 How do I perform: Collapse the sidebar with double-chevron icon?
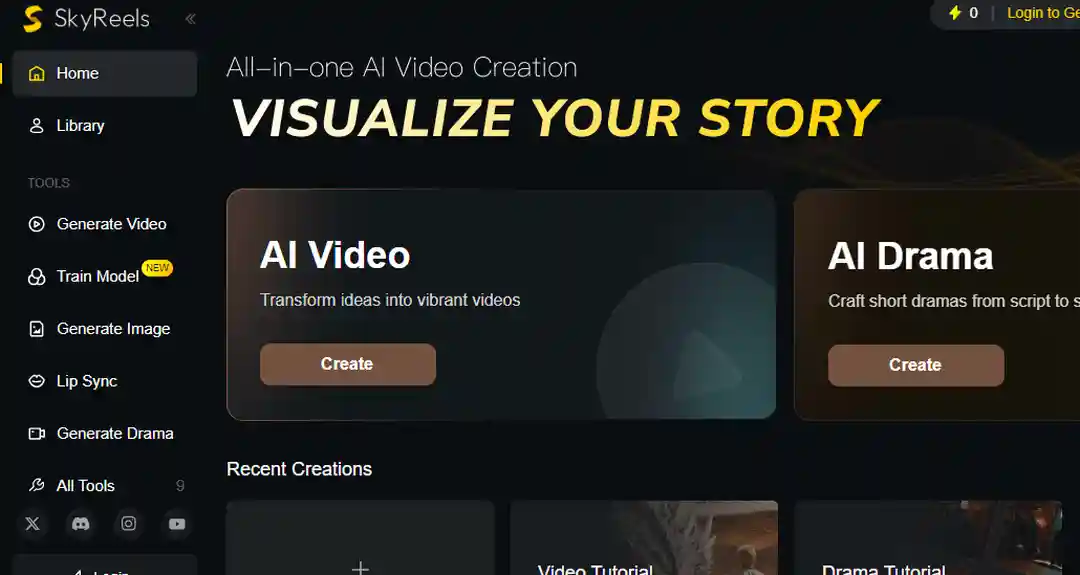coord(191,19)
